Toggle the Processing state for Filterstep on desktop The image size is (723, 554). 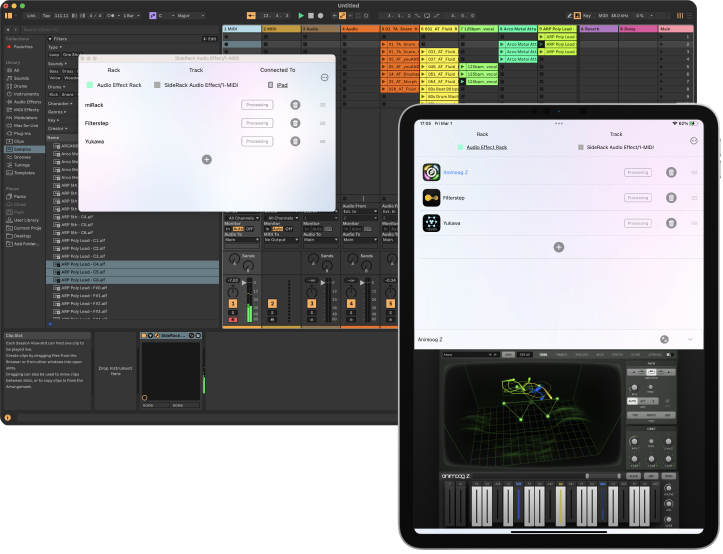257,123
